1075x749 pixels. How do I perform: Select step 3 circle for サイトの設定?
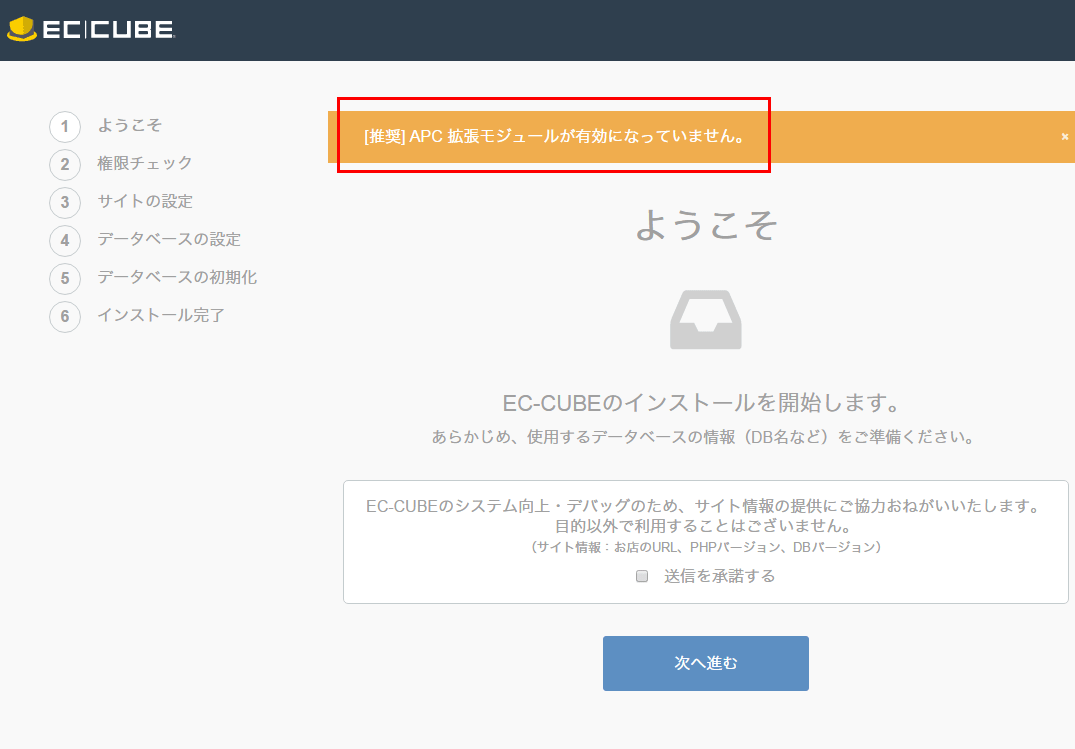point(65,202)
